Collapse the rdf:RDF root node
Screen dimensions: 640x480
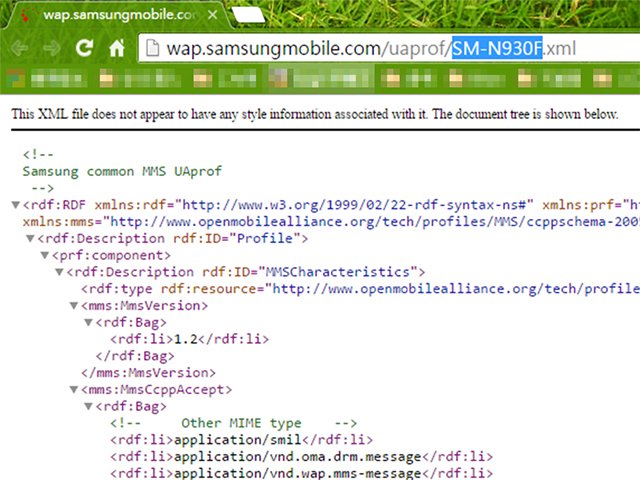point(16,204)
